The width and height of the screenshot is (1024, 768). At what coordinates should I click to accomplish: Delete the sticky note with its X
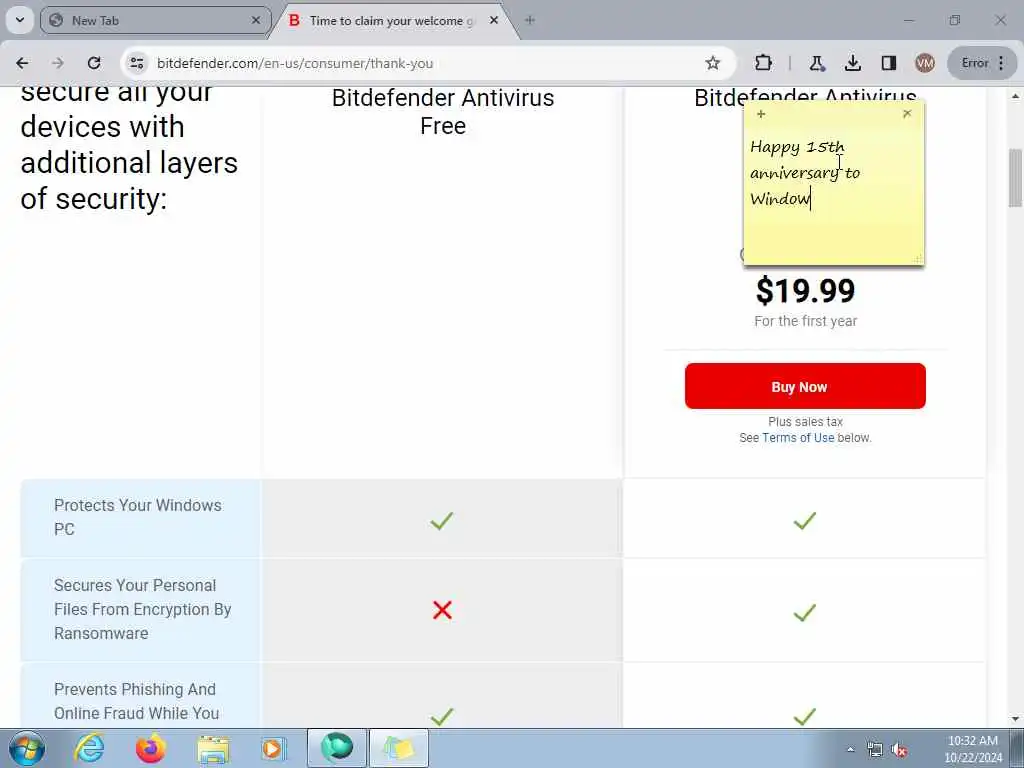[x=907, y=114]
